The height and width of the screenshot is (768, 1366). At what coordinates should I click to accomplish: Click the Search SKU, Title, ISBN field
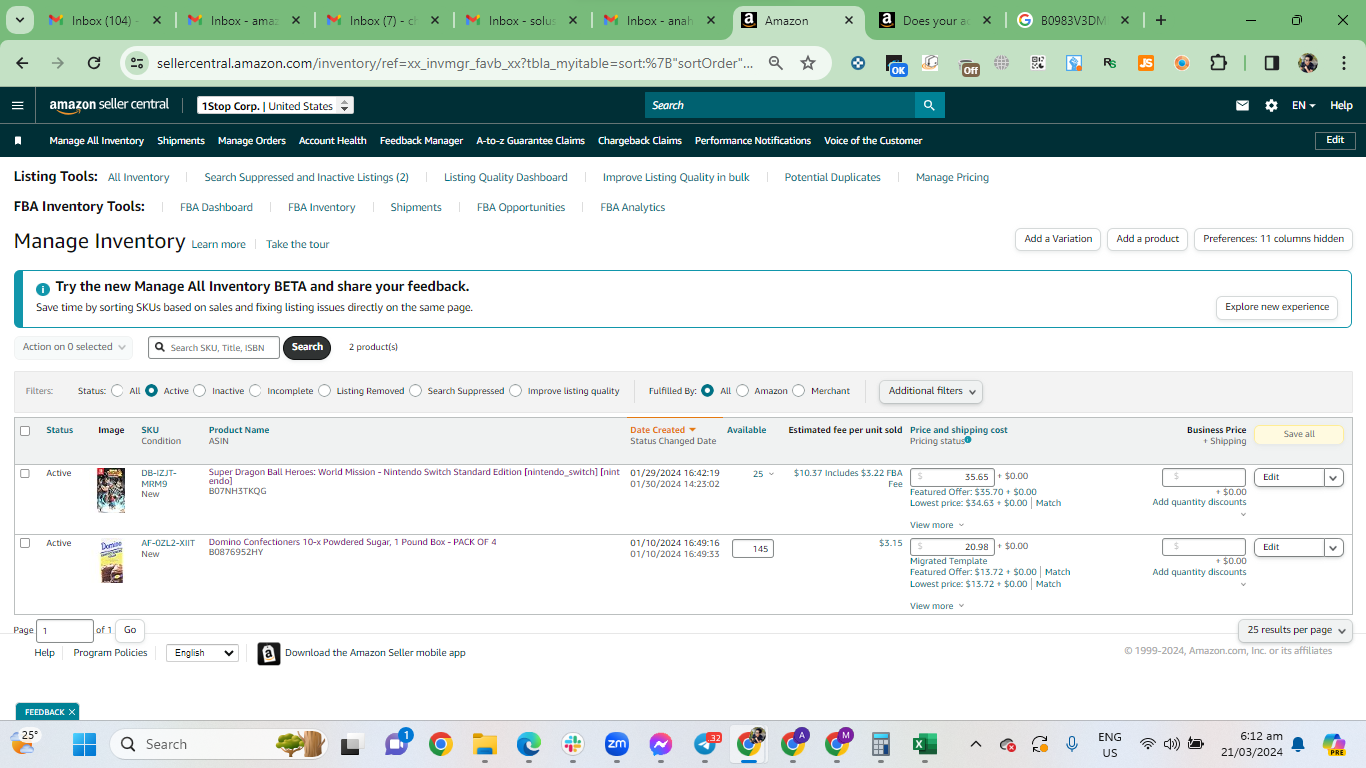(214, 347)
